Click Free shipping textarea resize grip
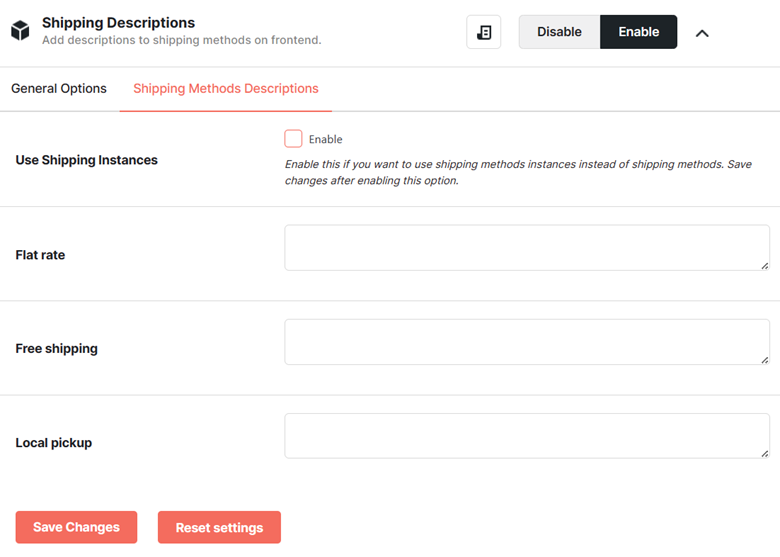 pyautogui.click(x=765, y=360)
